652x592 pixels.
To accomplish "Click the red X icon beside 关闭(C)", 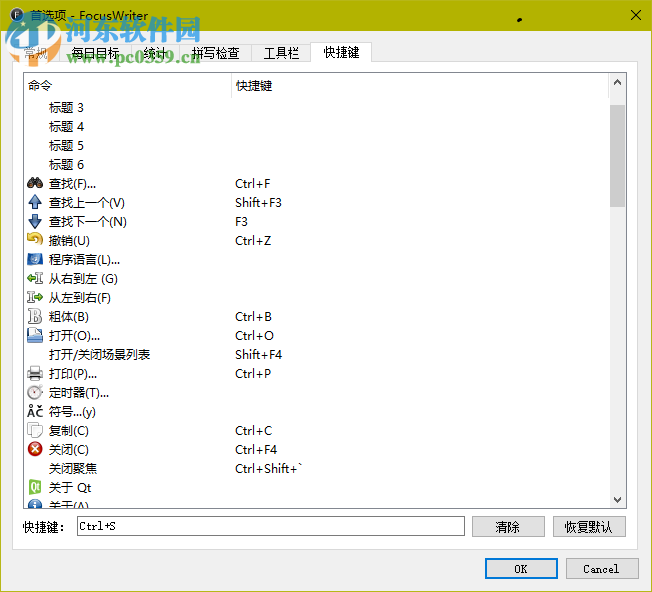I will click(35, 449).
